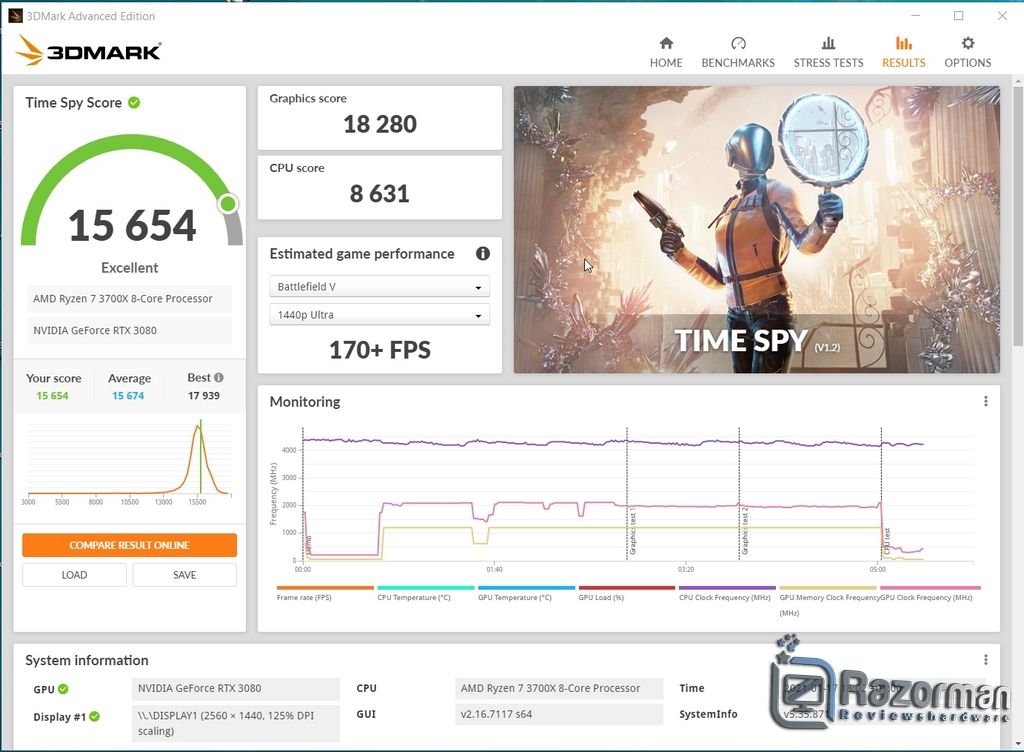Screen dimensions: 1024x752
Task: Click the score distribution chart
Action: (129, 461)
